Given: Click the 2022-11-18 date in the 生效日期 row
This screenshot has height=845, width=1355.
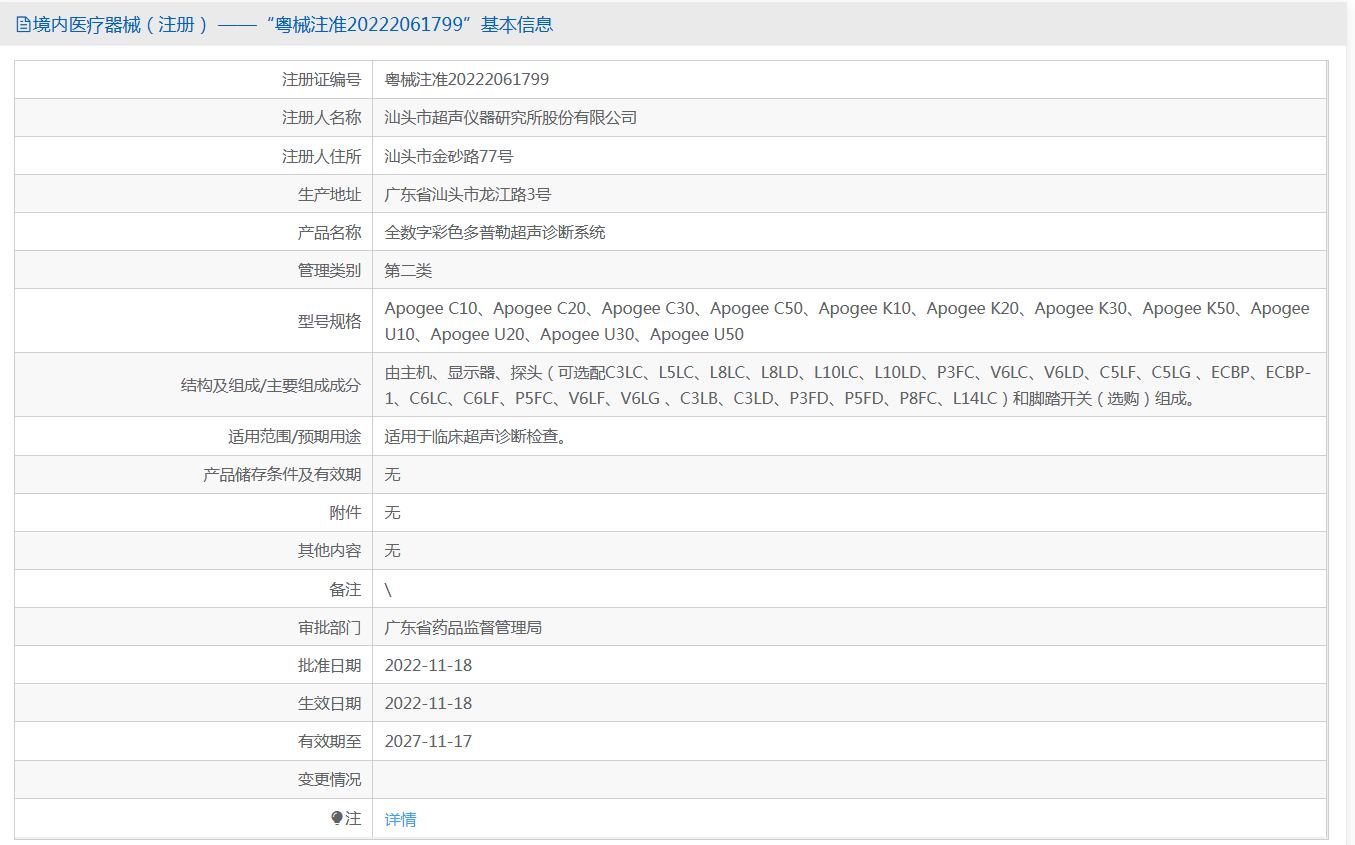Looking at the screenshot, I should (x=428, y=704).
